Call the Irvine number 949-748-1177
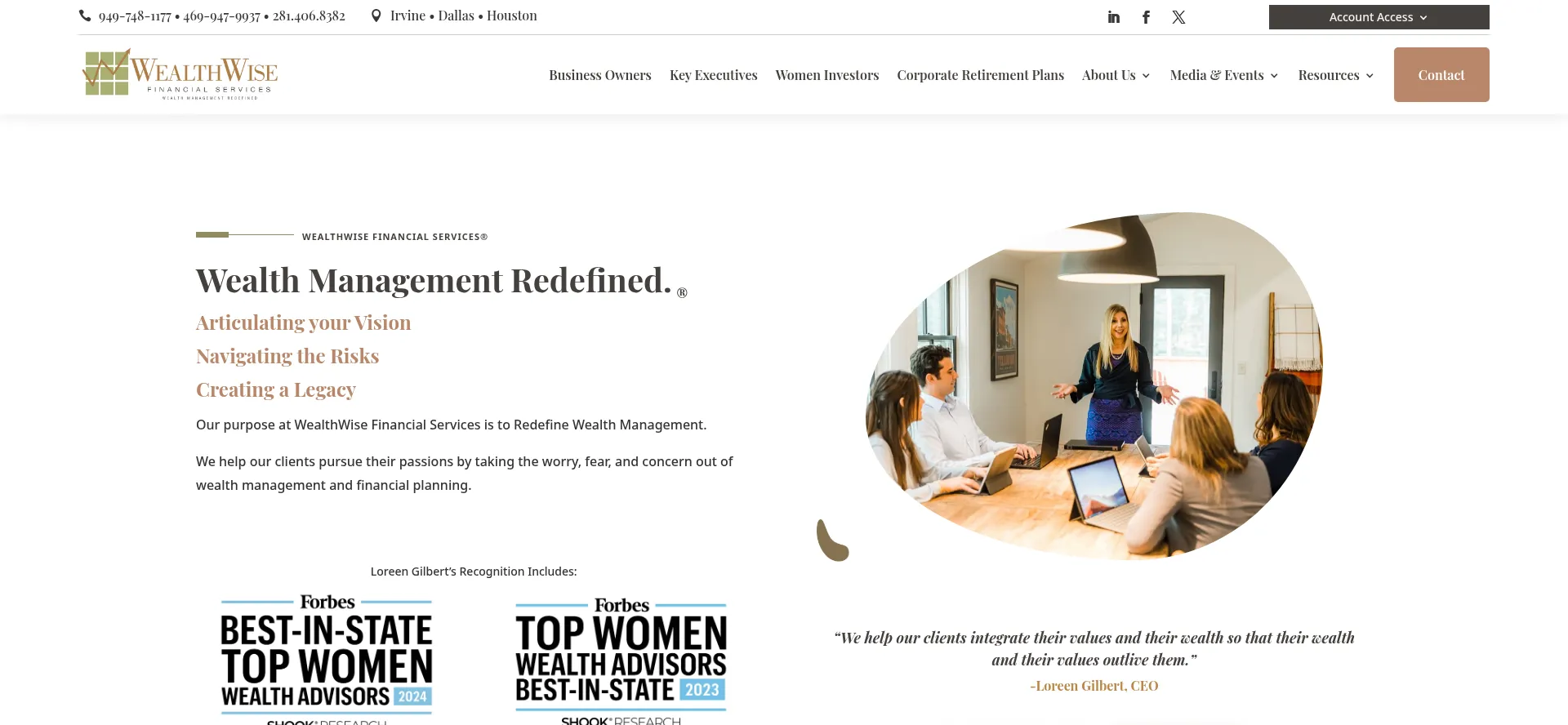Viewport: 1568px width, 725px height. pyautogui.click(x=135, y=16)
